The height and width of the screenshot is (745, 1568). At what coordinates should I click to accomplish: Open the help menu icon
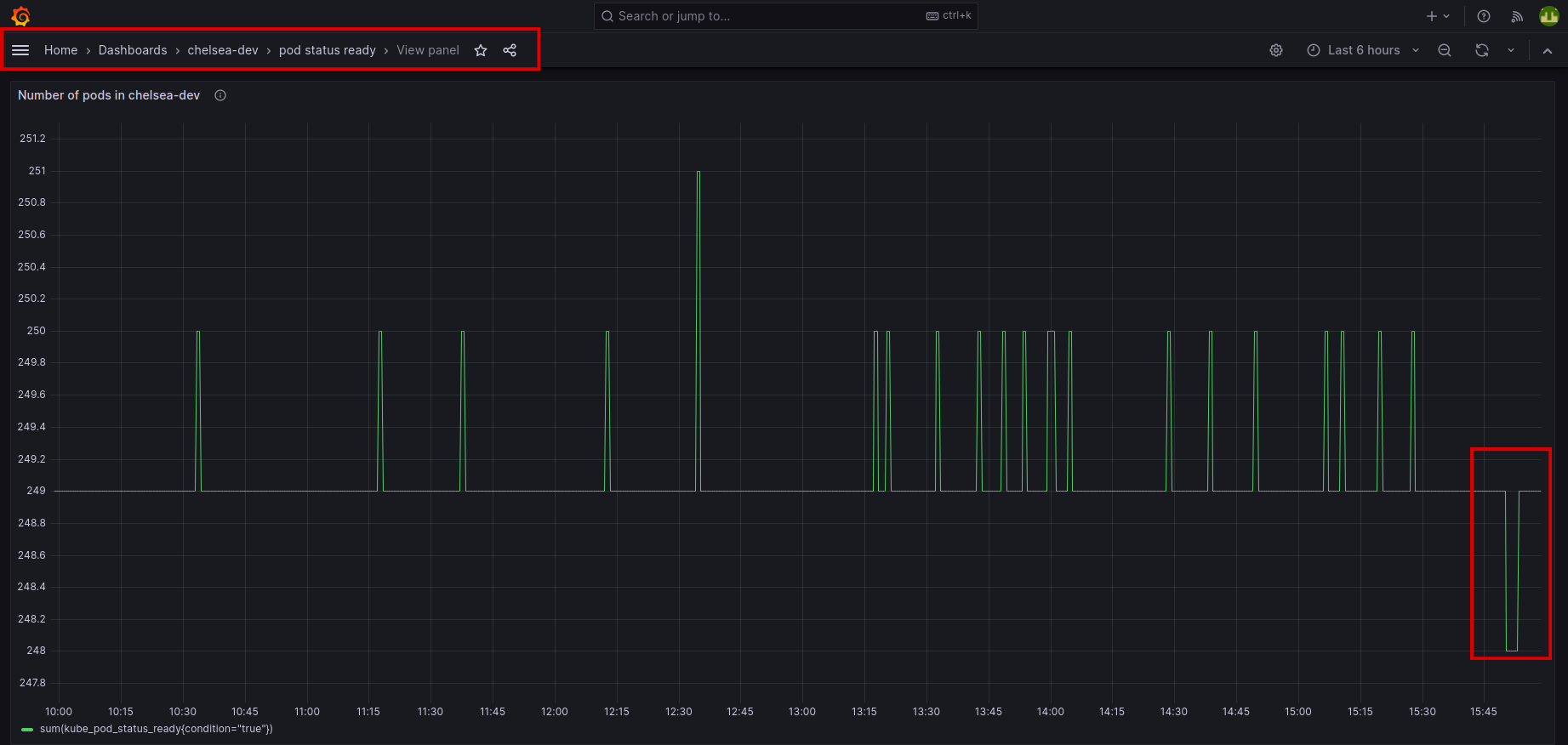1484,16
